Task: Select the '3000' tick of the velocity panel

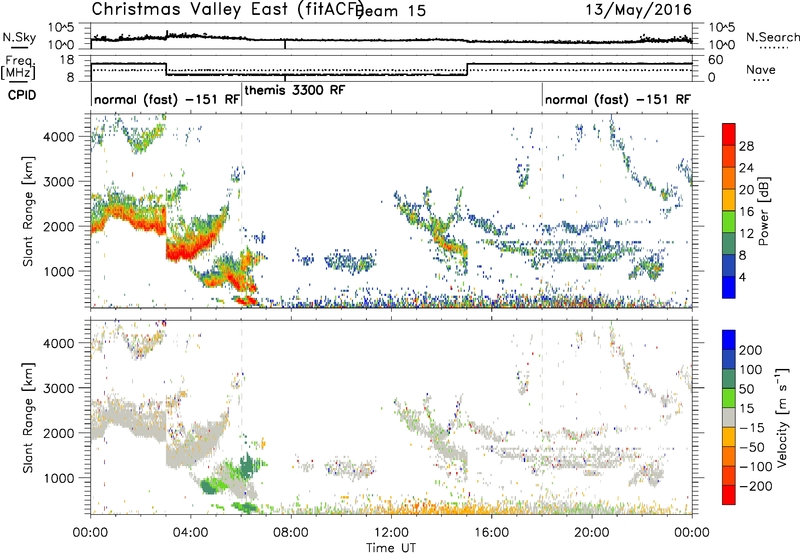Action: point(59,388)
